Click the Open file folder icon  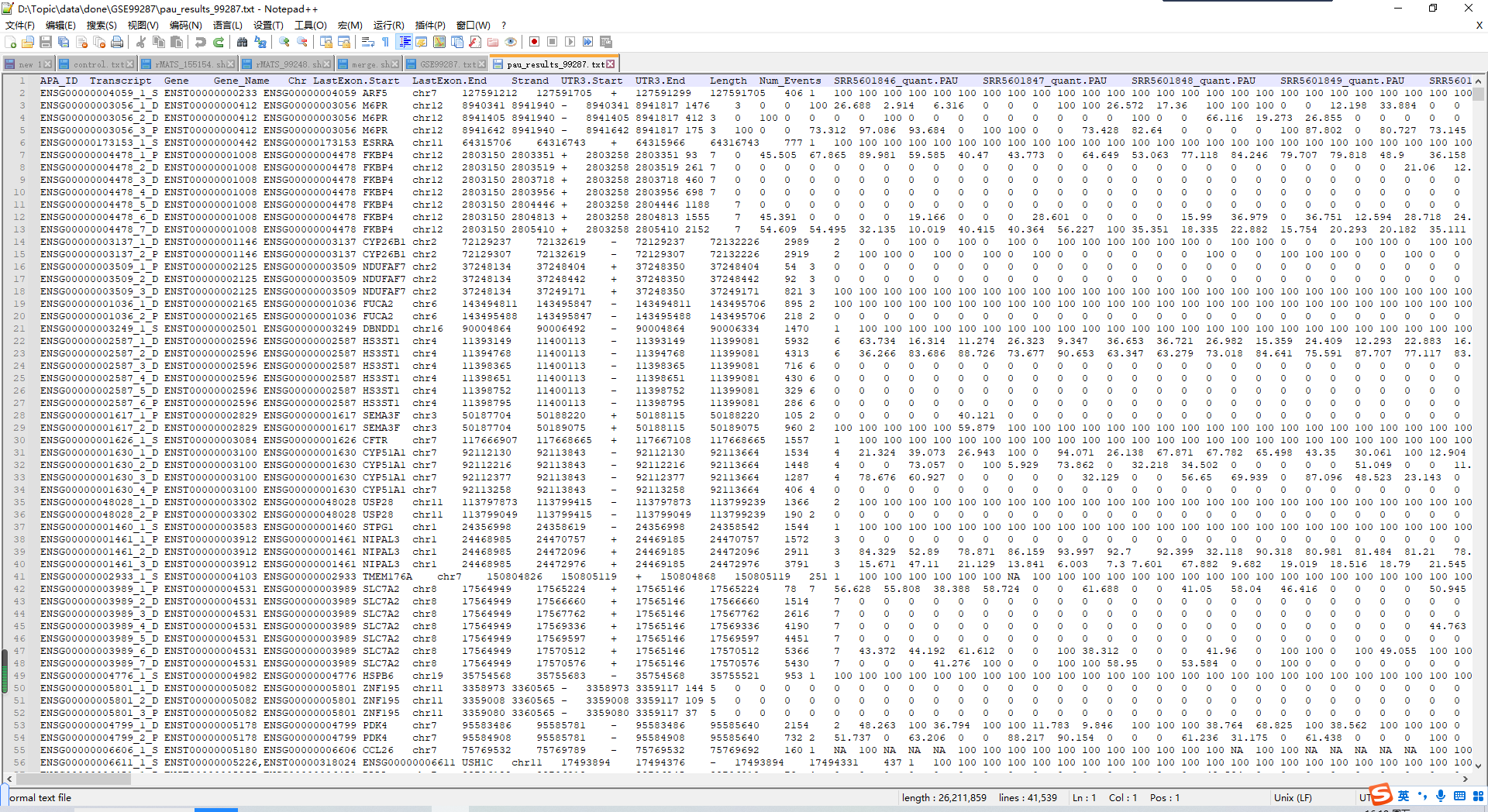28,42
